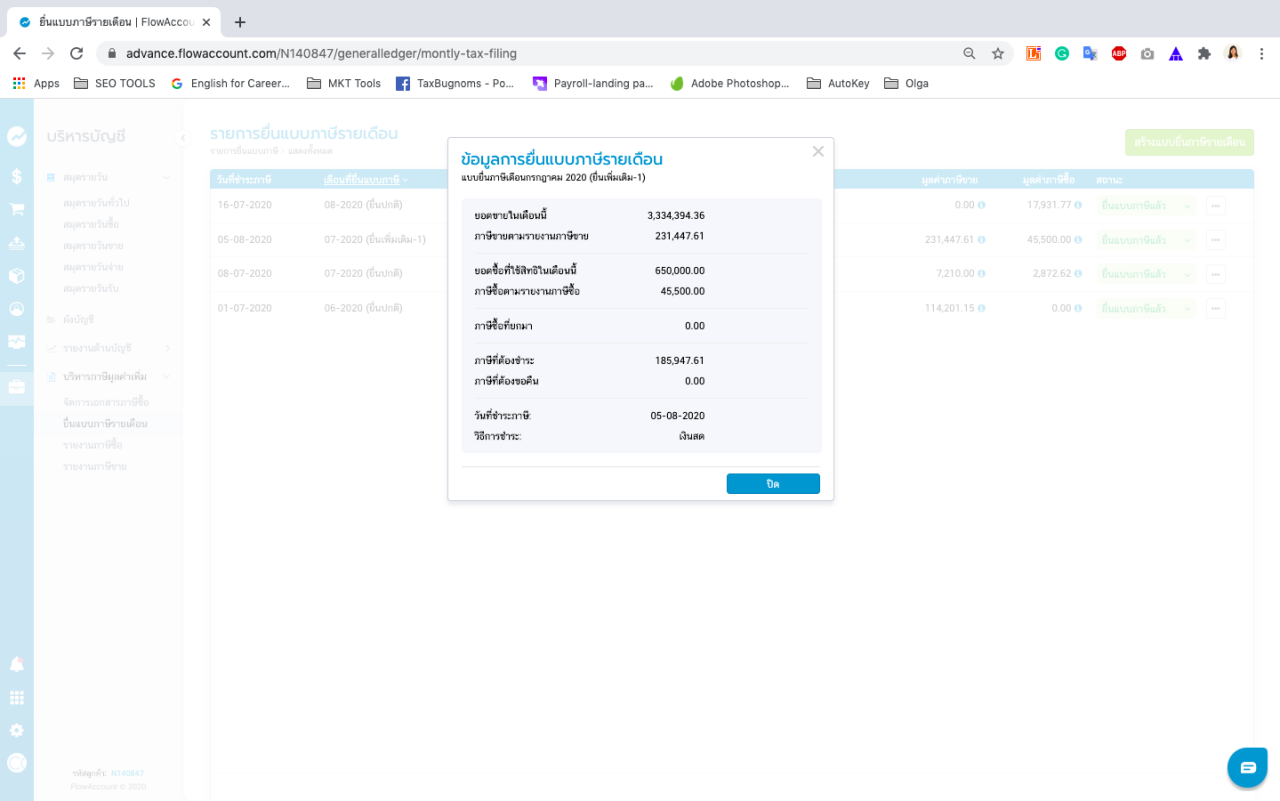Reload the page in Chrome

tap(77, 54)
